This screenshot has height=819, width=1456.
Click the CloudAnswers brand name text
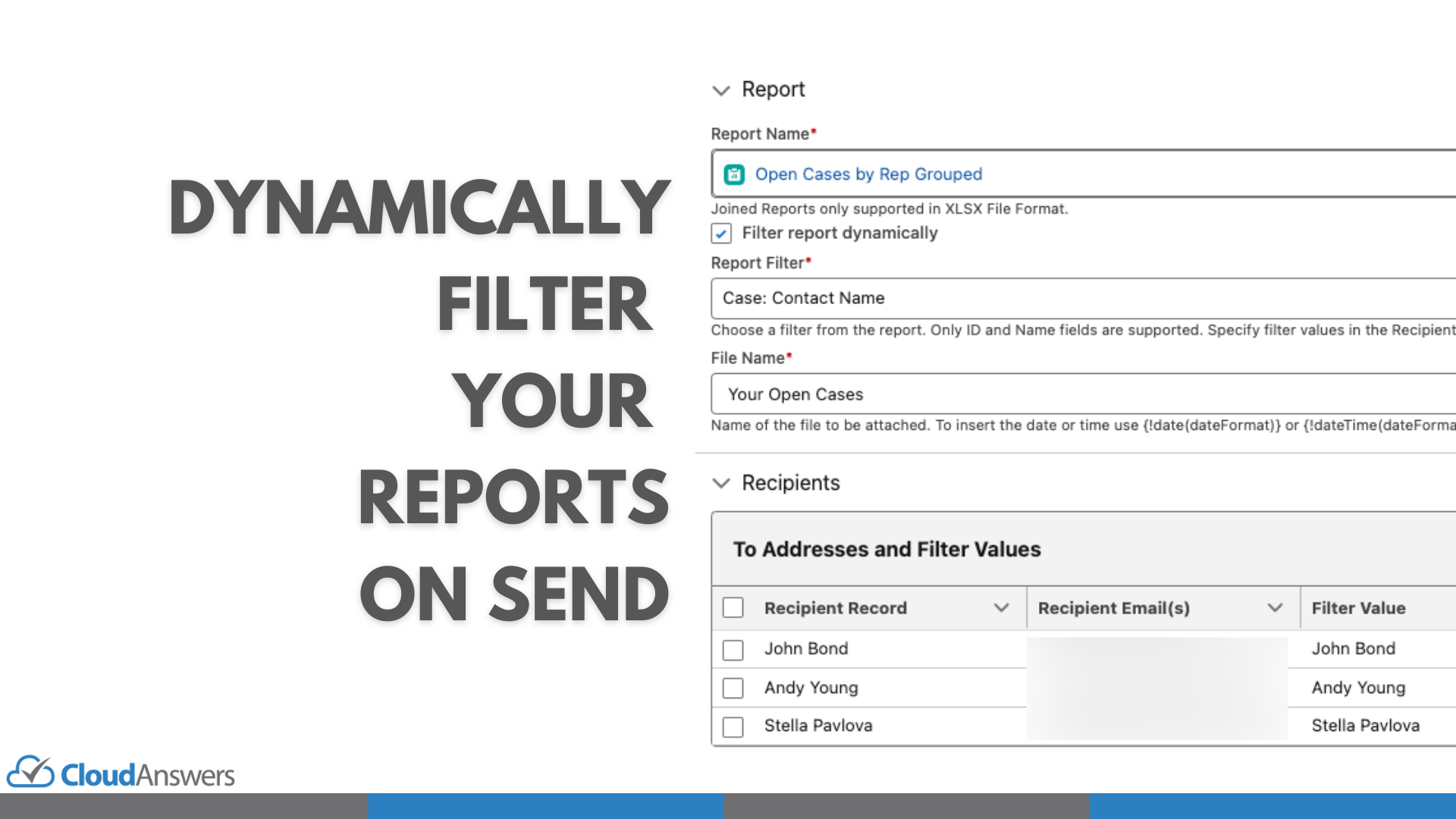148,774
